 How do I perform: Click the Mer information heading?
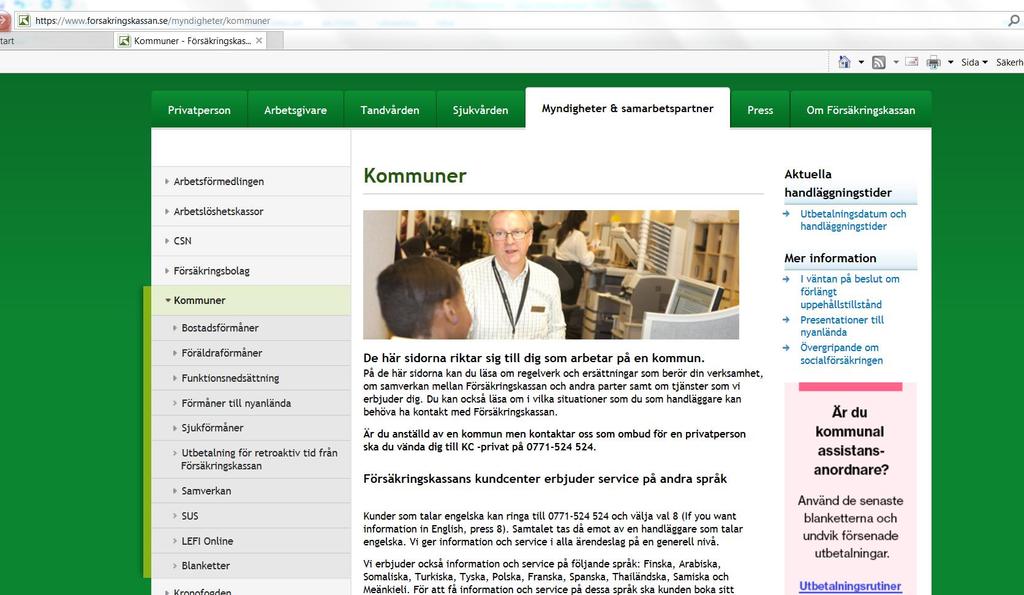click(830, 258)
